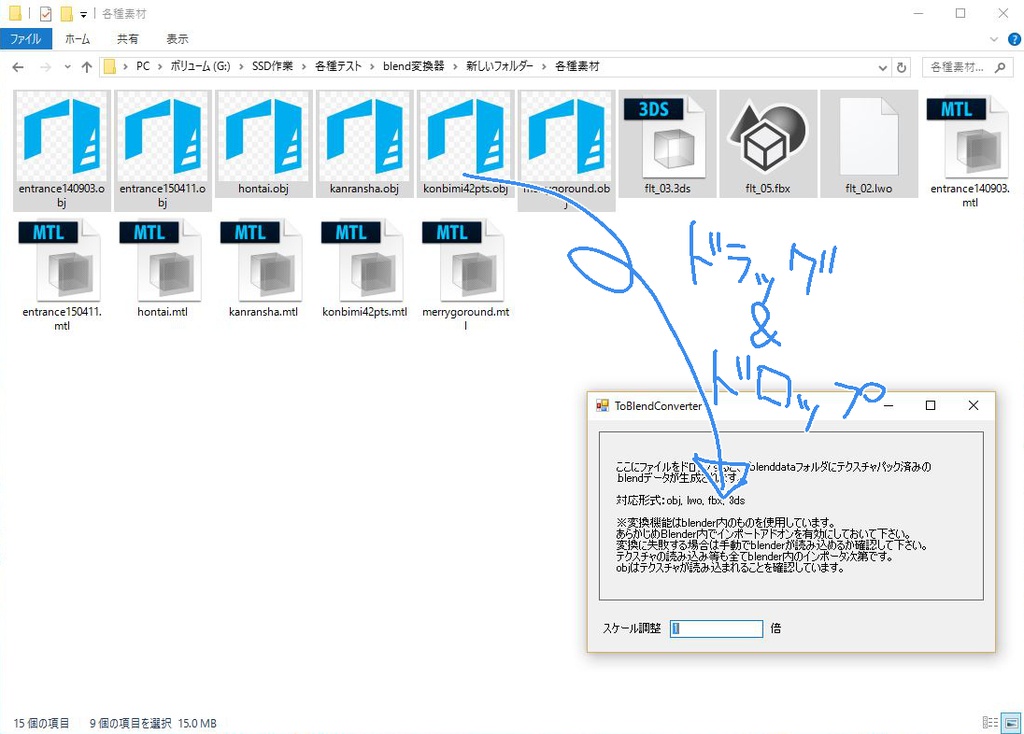The image size is (1024, 734).
Task: Expand the ribbon with the chevron
Action: (x=993, y=38)
